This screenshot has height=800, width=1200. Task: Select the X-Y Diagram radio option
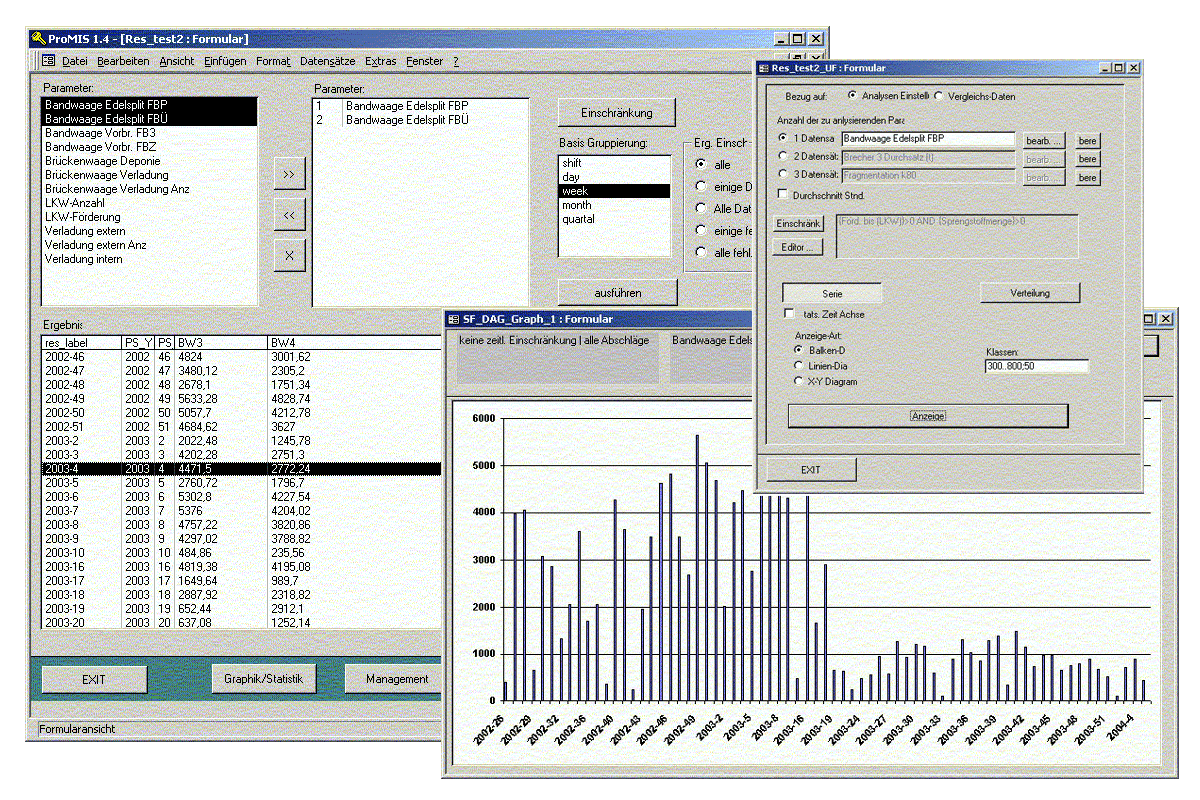pos(798,381)
